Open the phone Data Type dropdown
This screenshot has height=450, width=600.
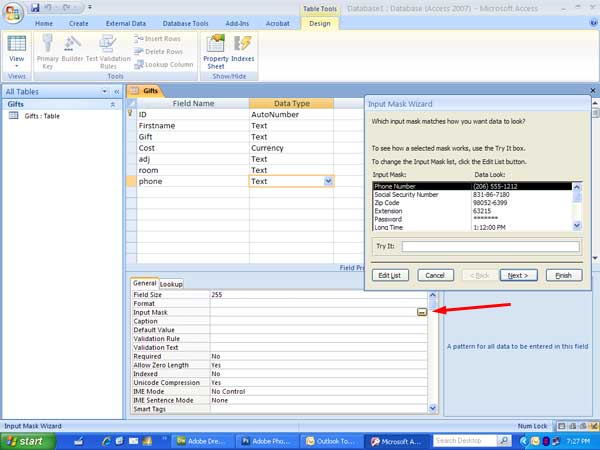point(328,181)
